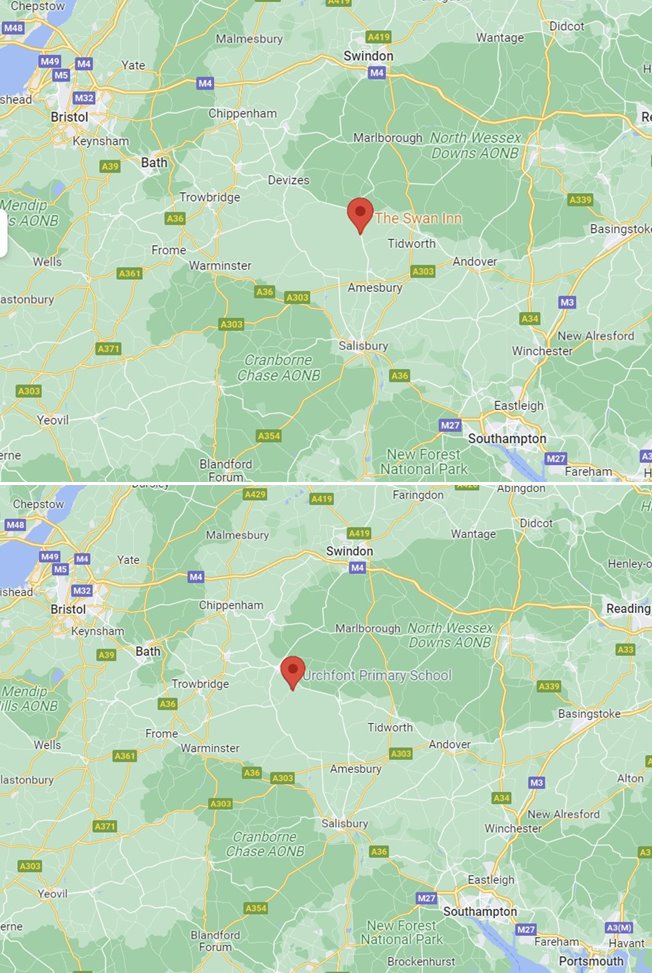Click the A36 badge near Trowbridge, bottom map
The width and height of the screenshot is (652, 973).
point(167,704)
